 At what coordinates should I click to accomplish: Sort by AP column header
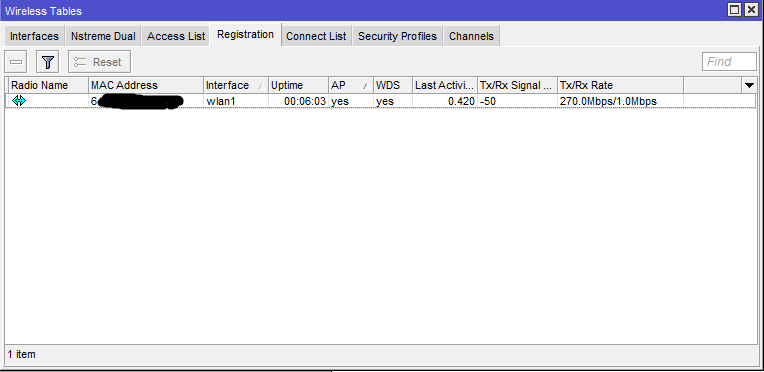point(351,85)
